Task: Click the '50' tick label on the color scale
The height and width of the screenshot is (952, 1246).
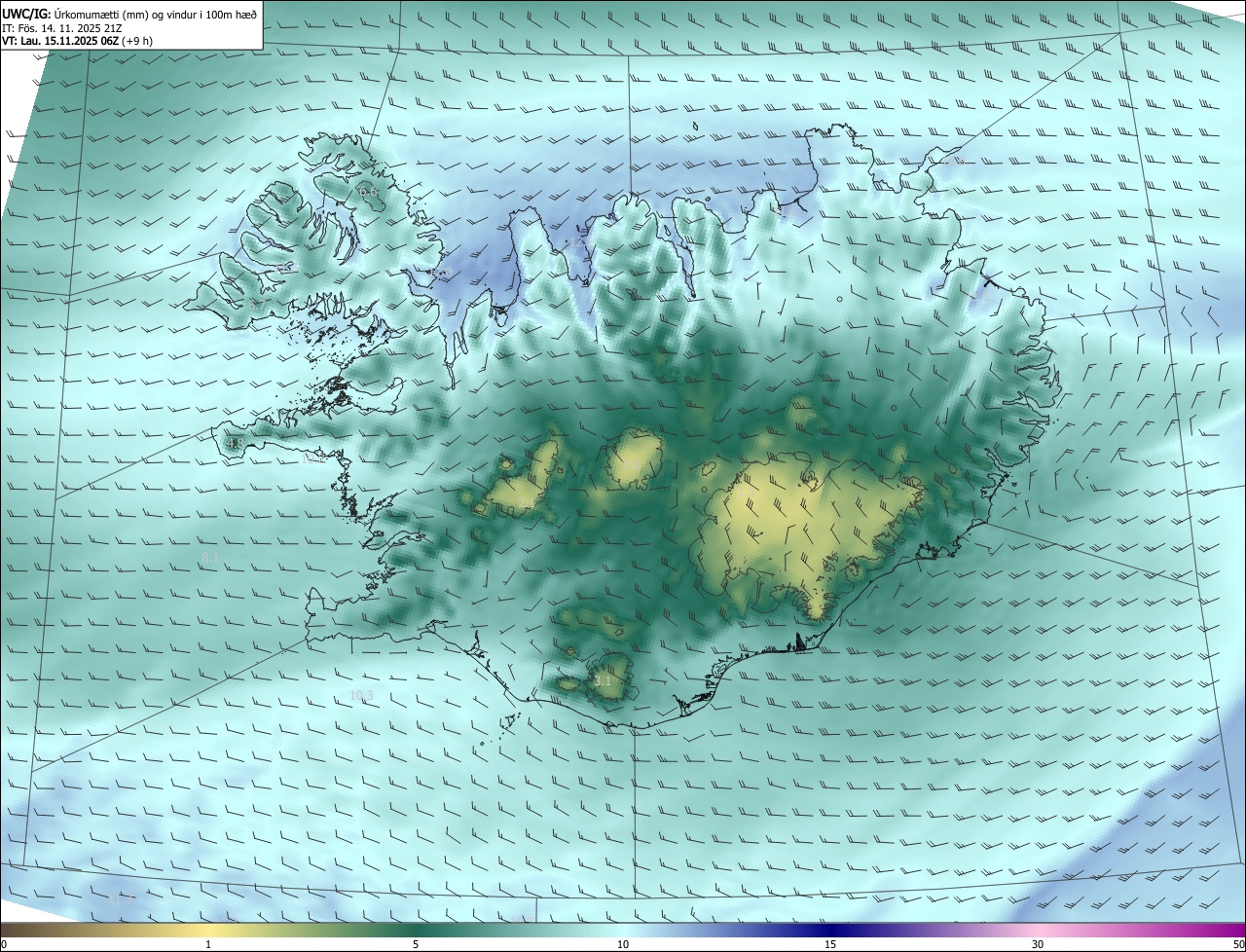Action: pyautogui.click(x=1238, y=945)
